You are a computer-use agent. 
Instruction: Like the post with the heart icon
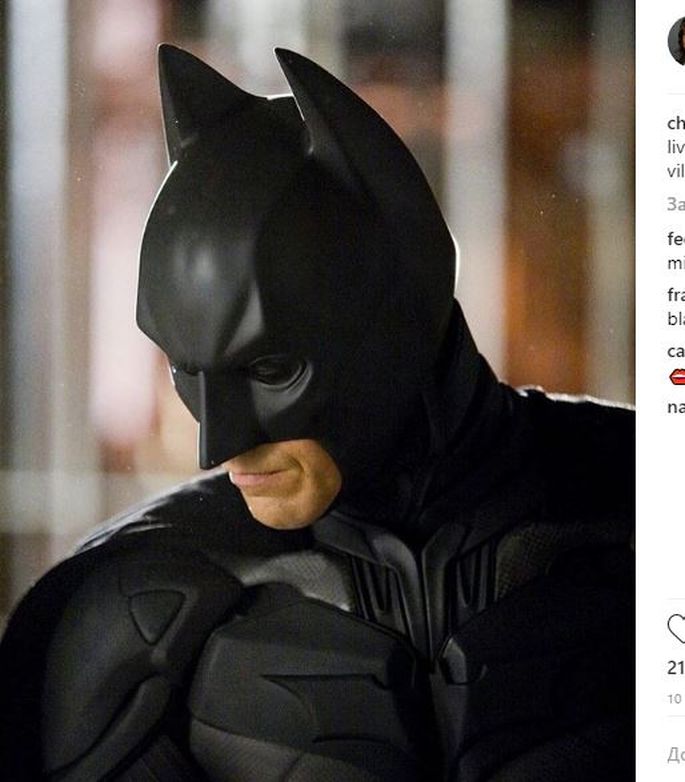point(677,629)
